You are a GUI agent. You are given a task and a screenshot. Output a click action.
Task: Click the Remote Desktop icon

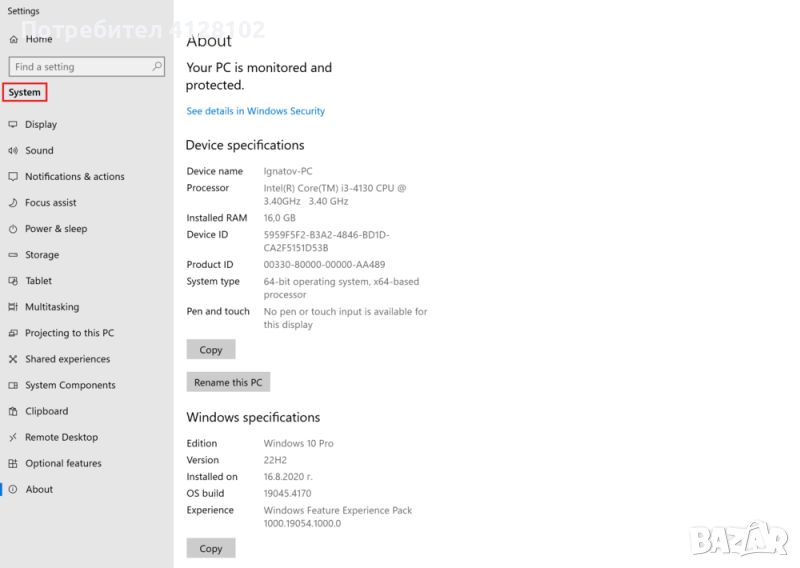13,437
